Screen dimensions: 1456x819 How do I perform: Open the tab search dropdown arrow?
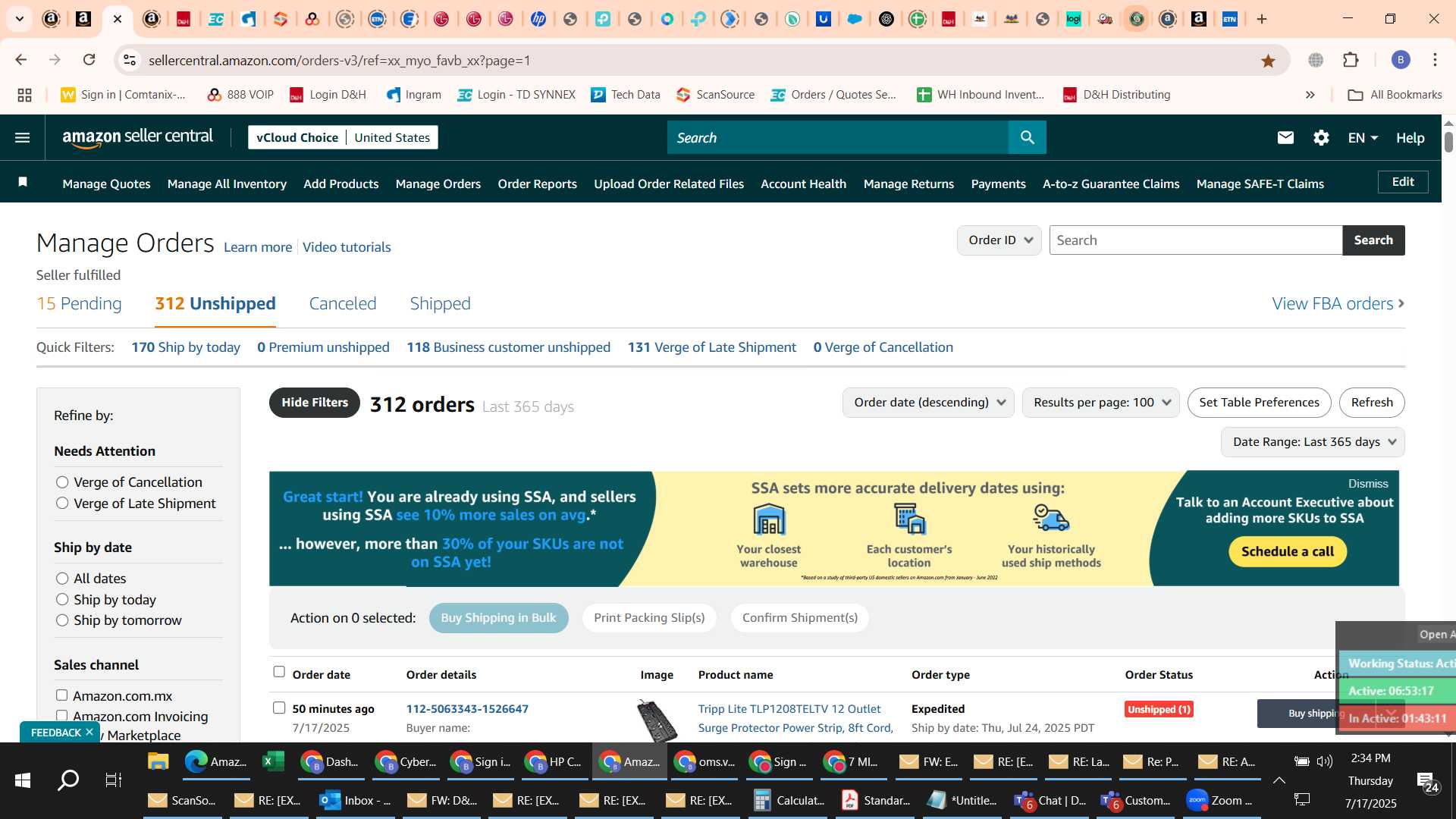point(19,19)
